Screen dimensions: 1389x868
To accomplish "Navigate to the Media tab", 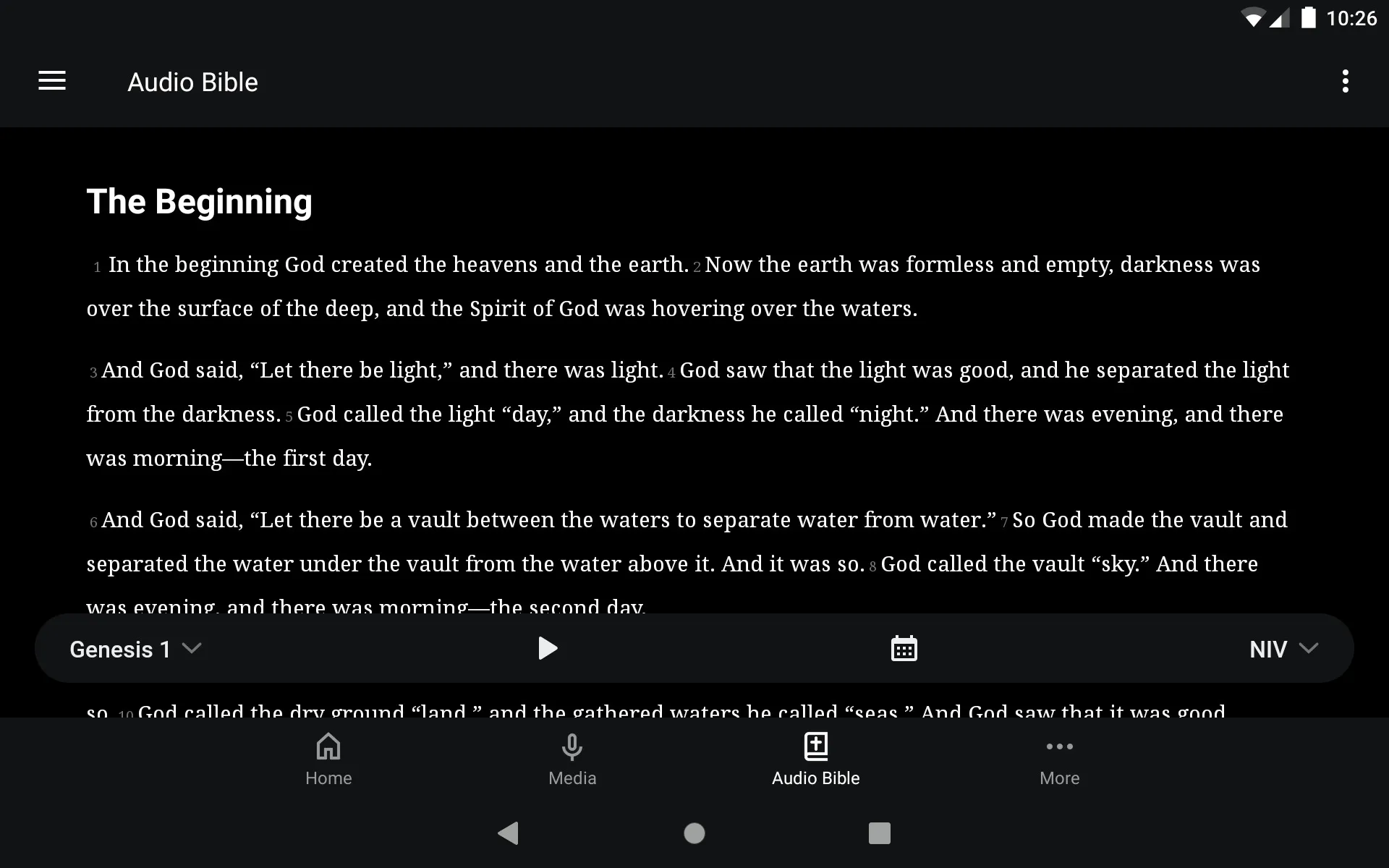I will tap(572, 758).
